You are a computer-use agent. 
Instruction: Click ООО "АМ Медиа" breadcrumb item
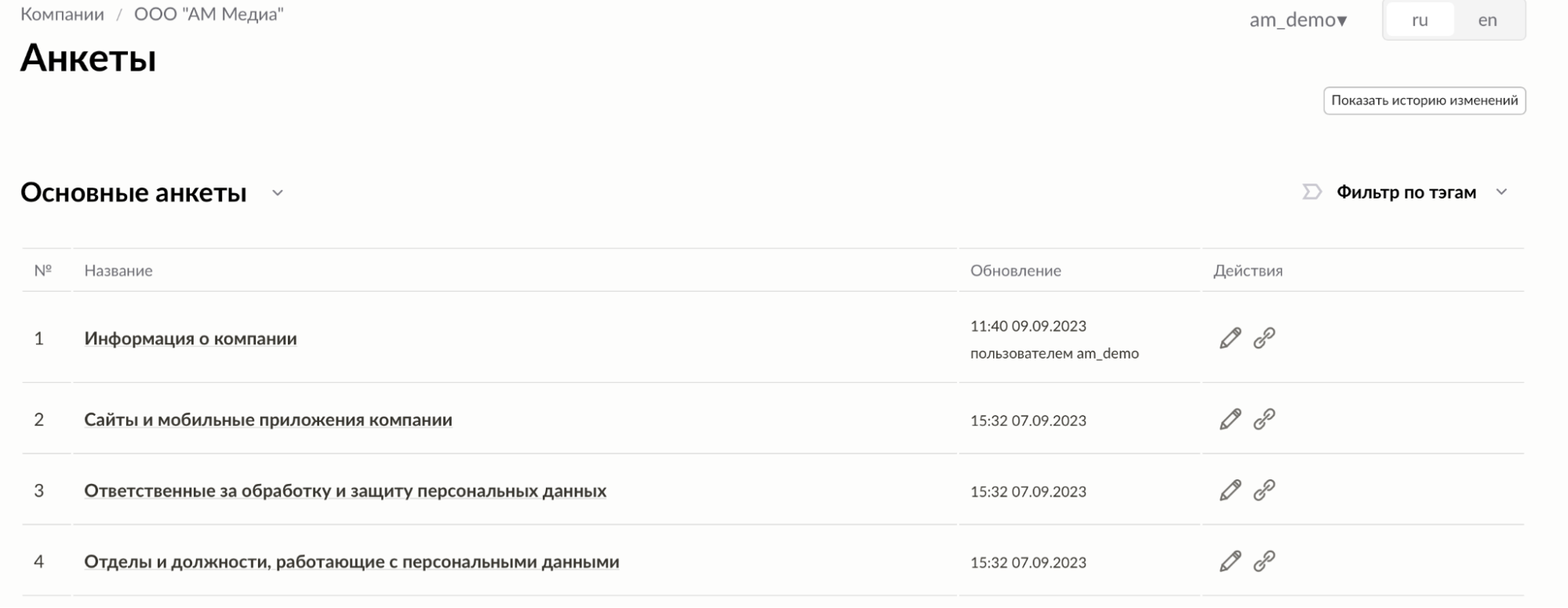(209, 14)
